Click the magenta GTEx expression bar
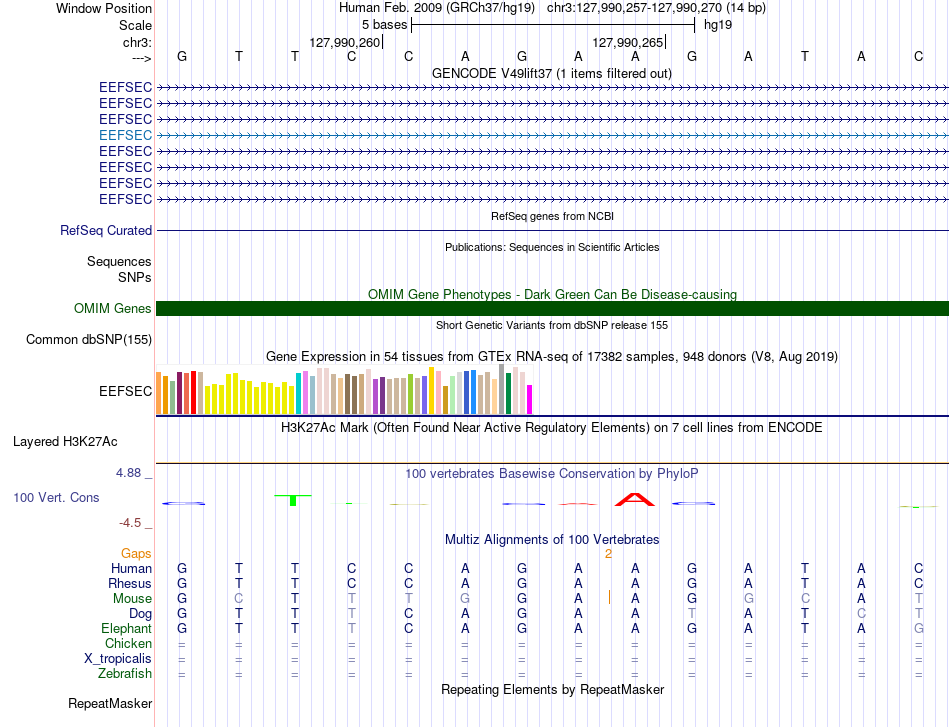Image resolution: width=950 pixels, height=727 pixels. pyautogui.click(x=530, y=399)
